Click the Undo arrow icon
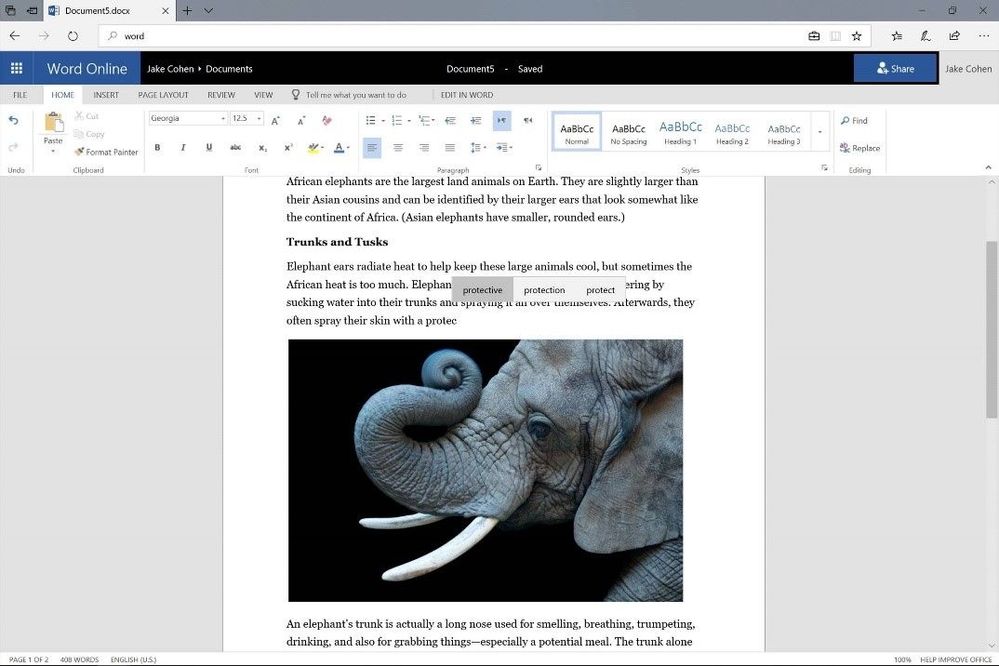Image resolution: width=999 pixels, height=666 pixels. point(14,120)
